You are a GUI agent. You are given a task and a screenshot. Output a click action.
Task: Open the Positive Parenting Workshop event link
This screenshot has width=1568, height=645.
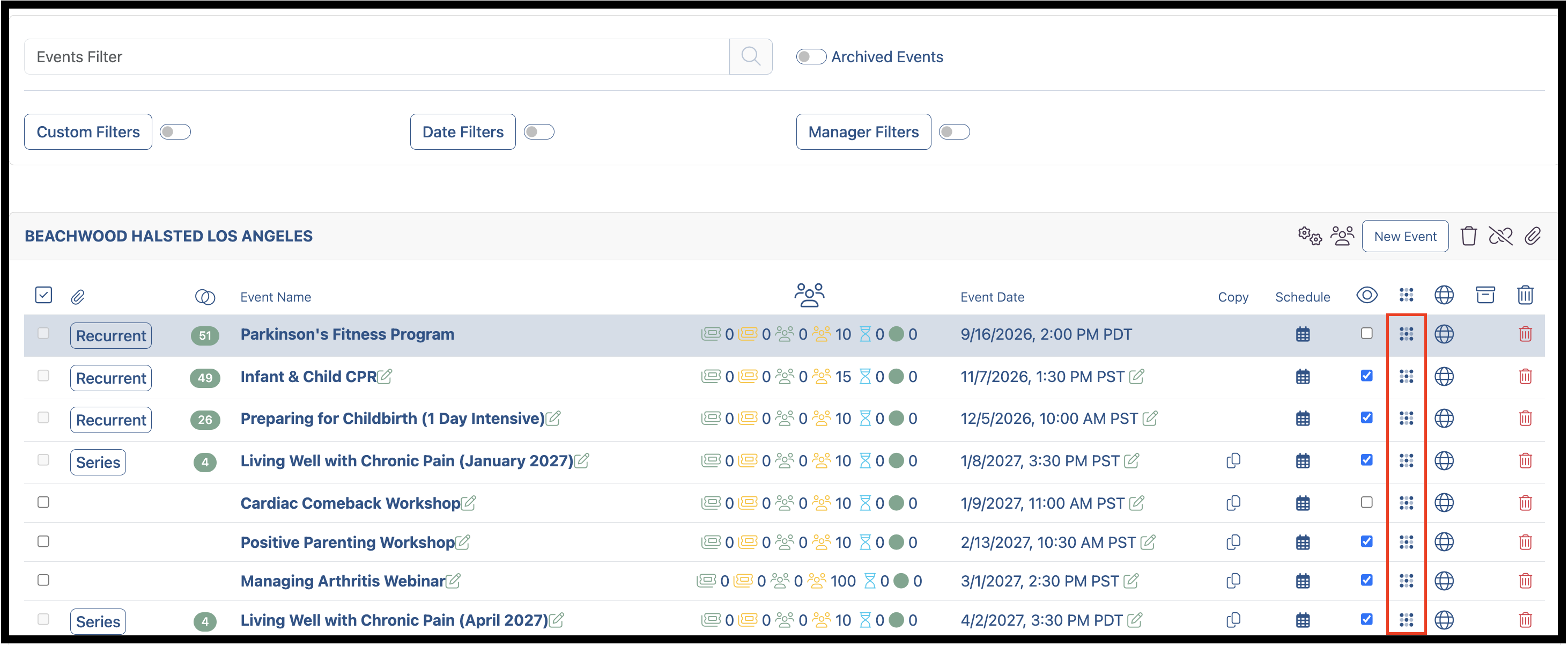pos(347,542)
